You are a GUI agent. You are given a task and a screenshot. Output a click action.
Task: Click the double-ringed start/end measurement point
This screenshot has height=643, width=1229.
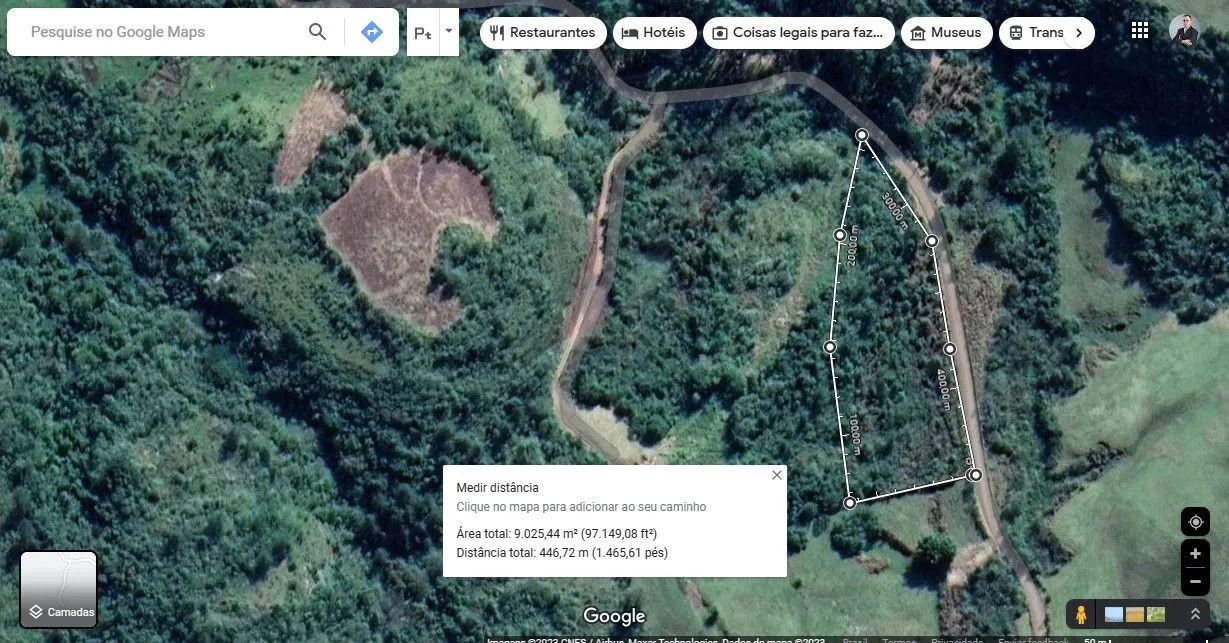pos(975,475)
